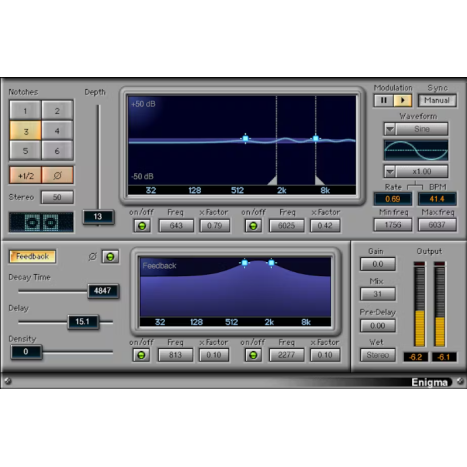Toggle the first feedback filter on/off LED
Screen dimensions: 467x467
point(141,355)
